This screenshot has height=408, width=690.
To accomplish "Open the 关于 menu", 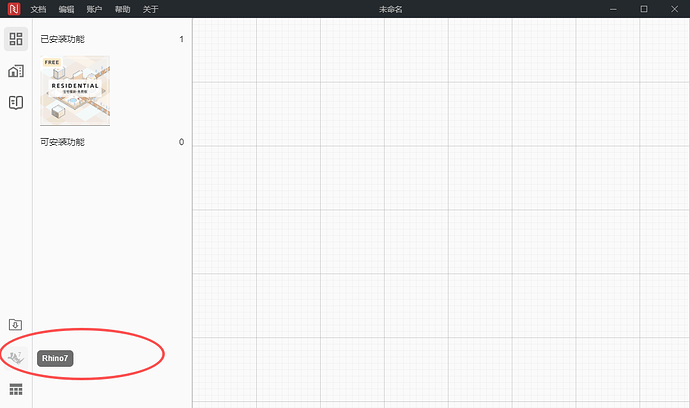I will click(150, 9).
